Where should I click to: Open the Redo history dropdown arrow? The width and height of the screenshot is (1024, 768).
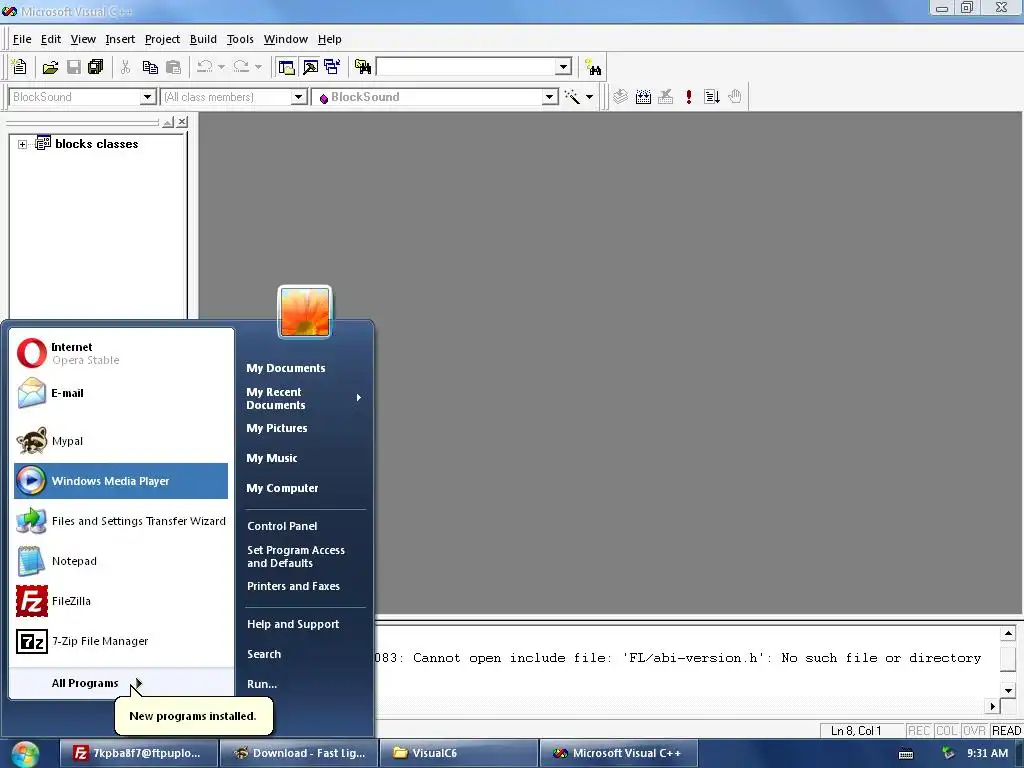click(x=258, y=67)
